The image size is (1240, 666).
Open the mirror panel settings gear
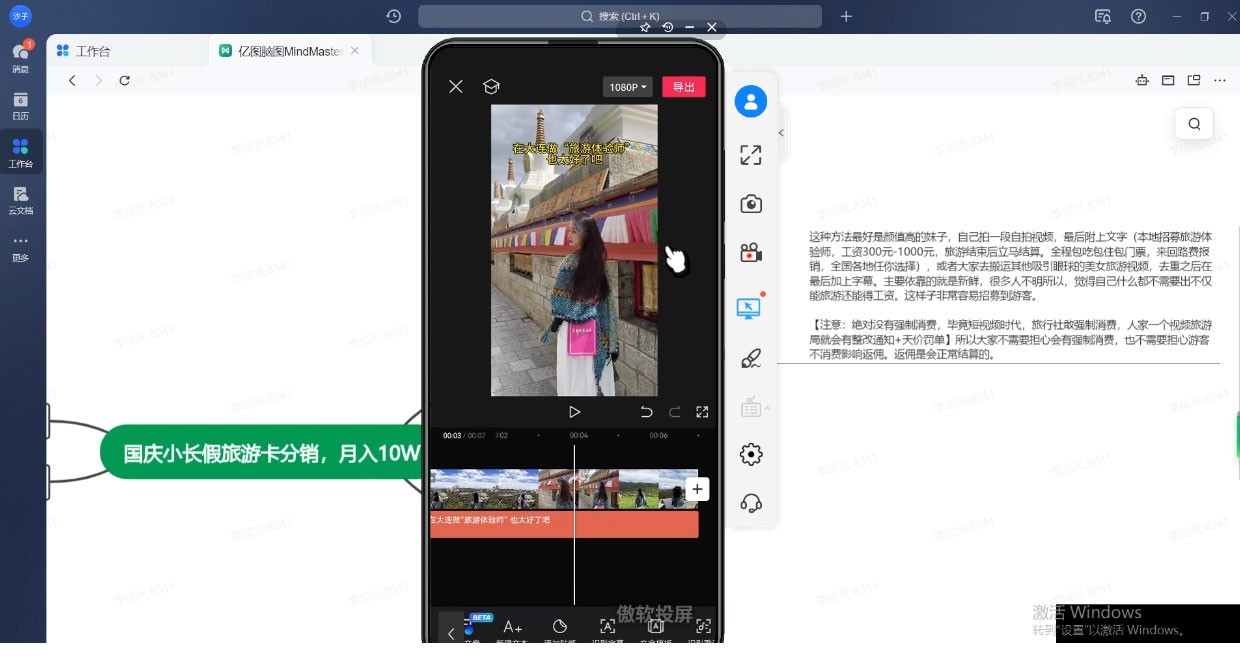(751, 455)
